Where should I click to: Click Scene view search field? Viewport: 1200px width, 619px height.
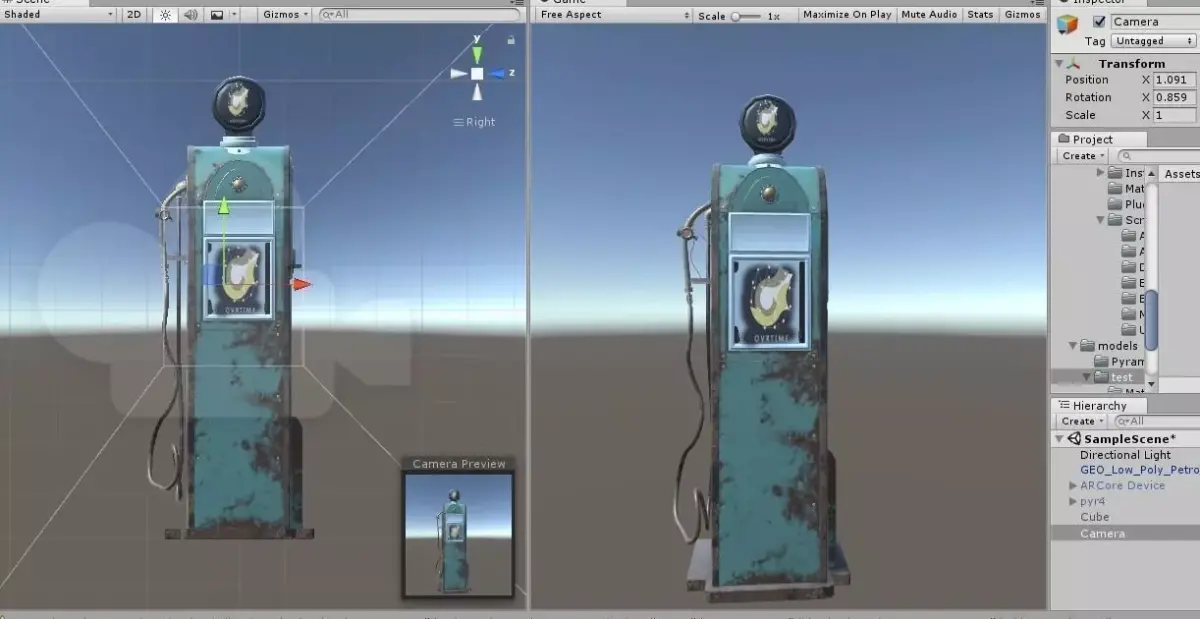point(420,15)
